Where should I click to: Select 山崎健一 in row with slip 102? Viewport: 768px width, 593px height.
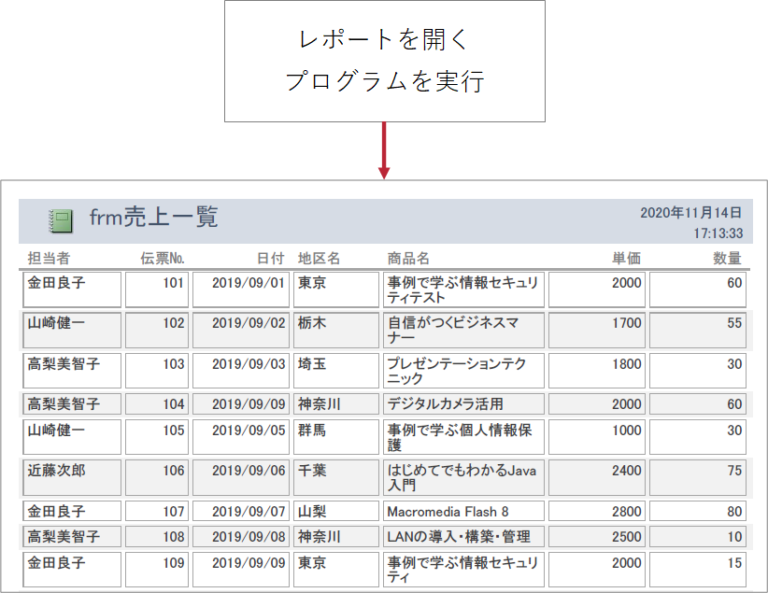point(72,330)
